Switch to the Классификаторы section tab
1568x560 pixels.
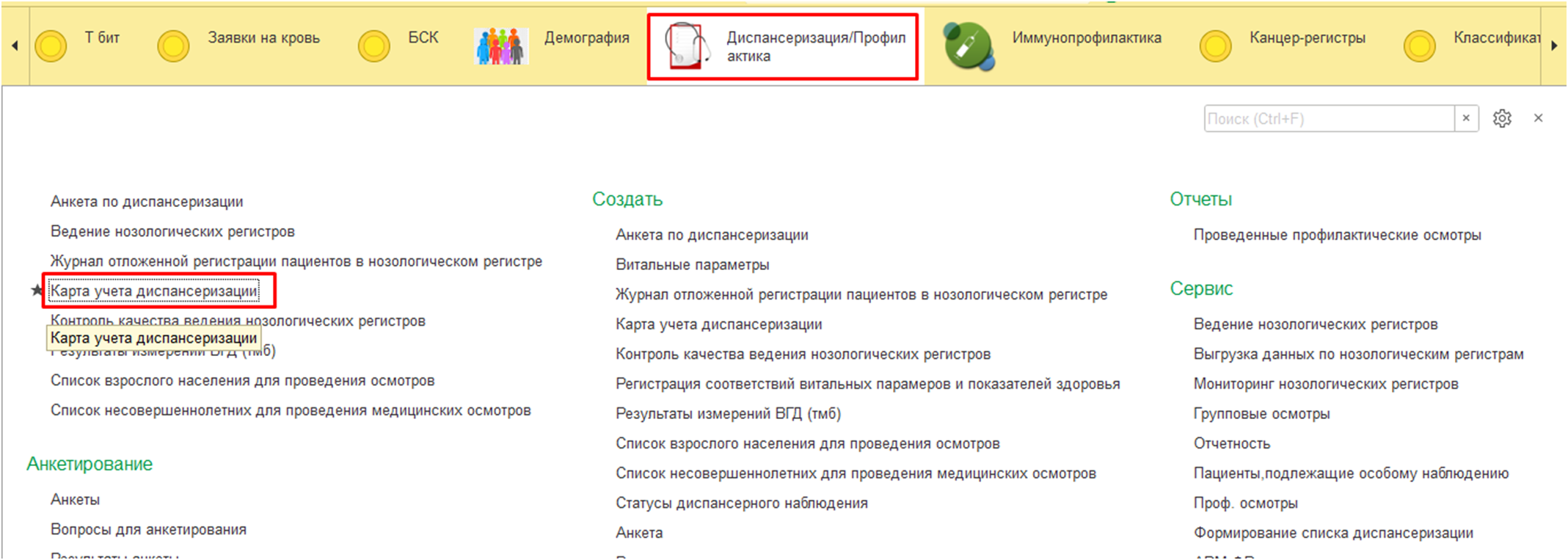[1495, 37]
